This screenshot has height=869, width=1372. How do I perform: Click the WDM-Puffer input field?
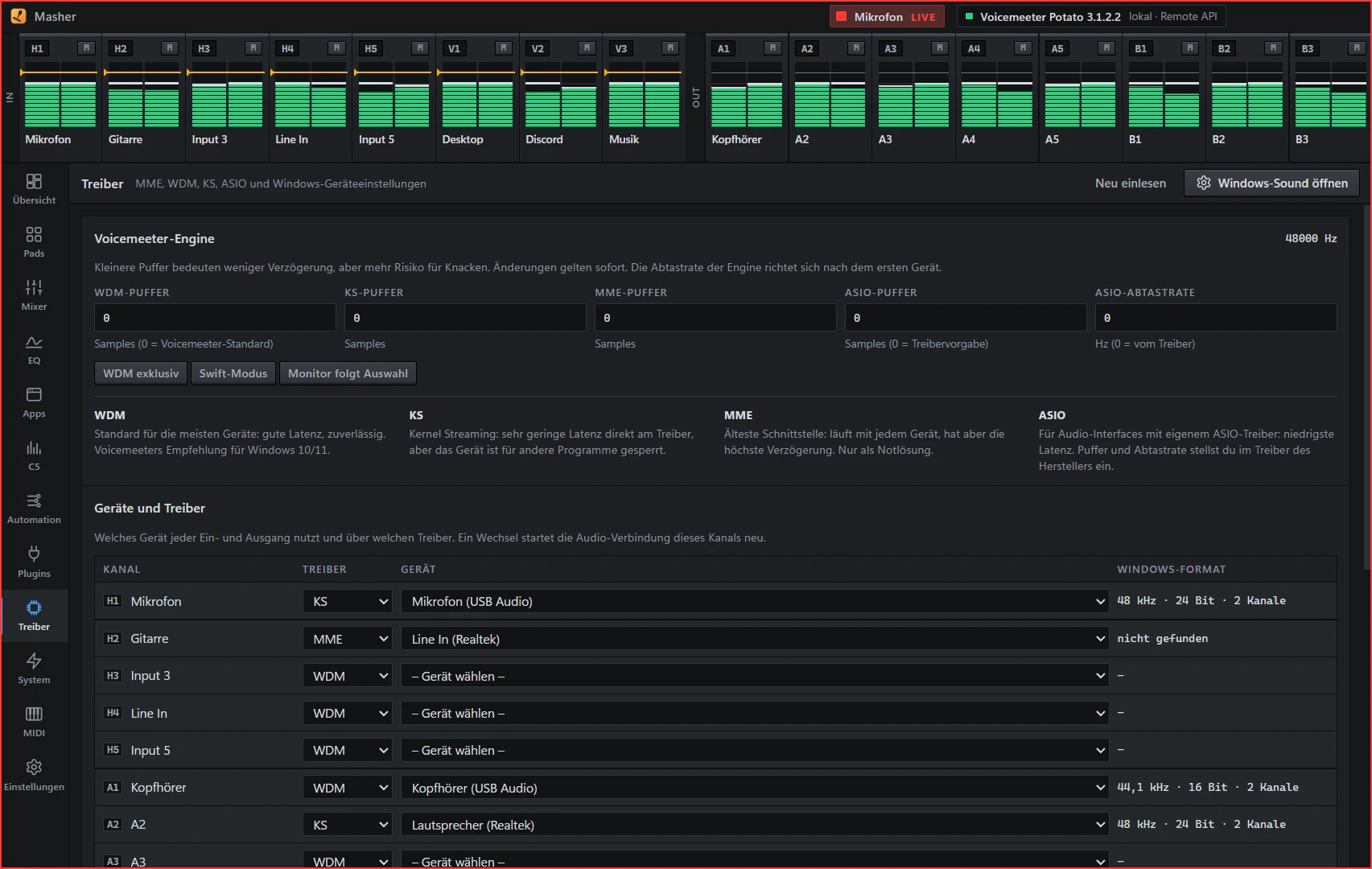(x=215, y=318)
